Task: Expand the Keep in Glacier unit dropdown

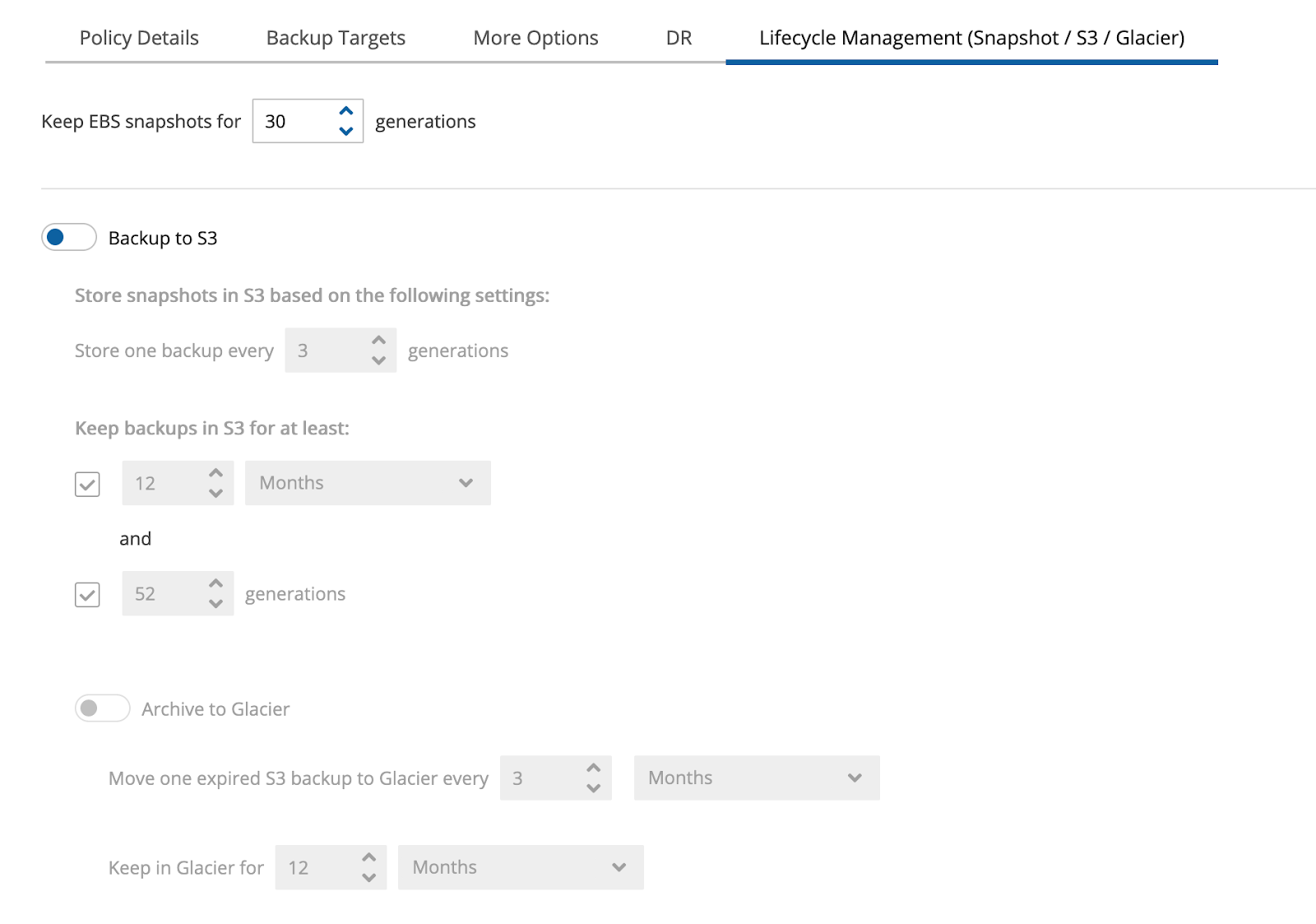Action: pyautogui.click(x=520, y=867)
